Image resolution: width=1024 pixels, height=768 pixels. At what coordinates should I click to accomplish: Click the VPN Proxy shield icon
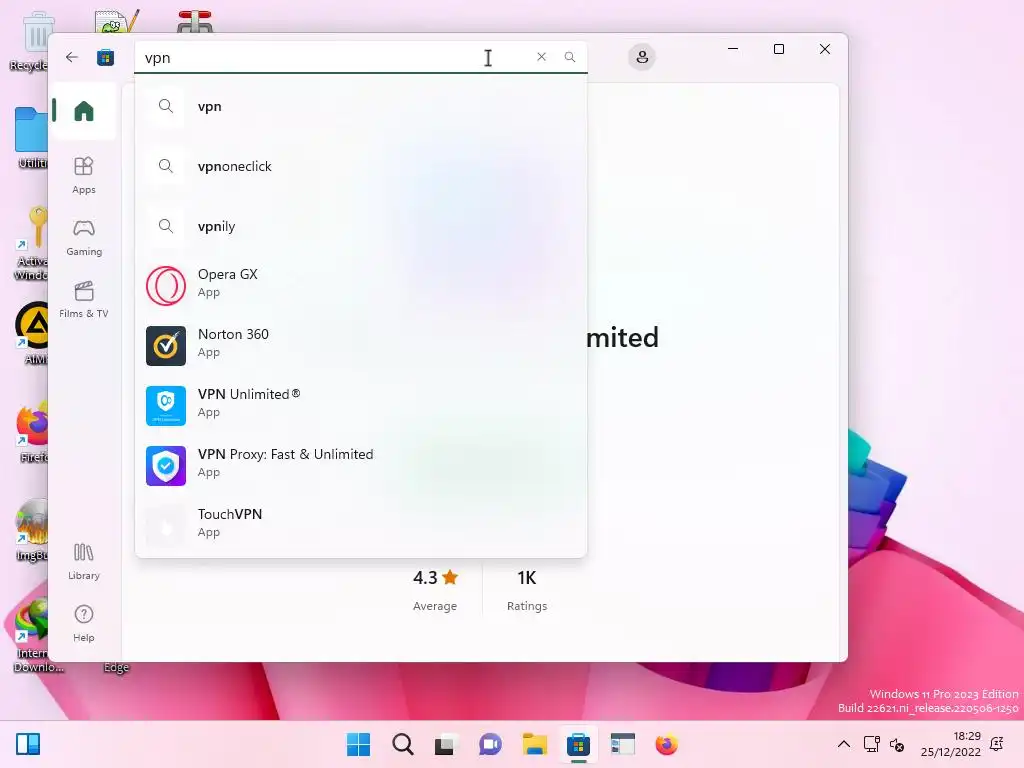166,466
